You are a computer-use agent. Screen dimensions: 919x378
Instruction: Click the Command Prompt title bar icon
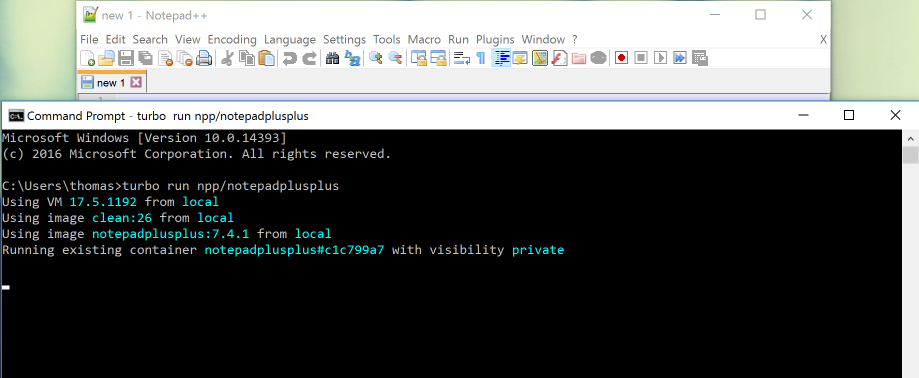[16, 115]
